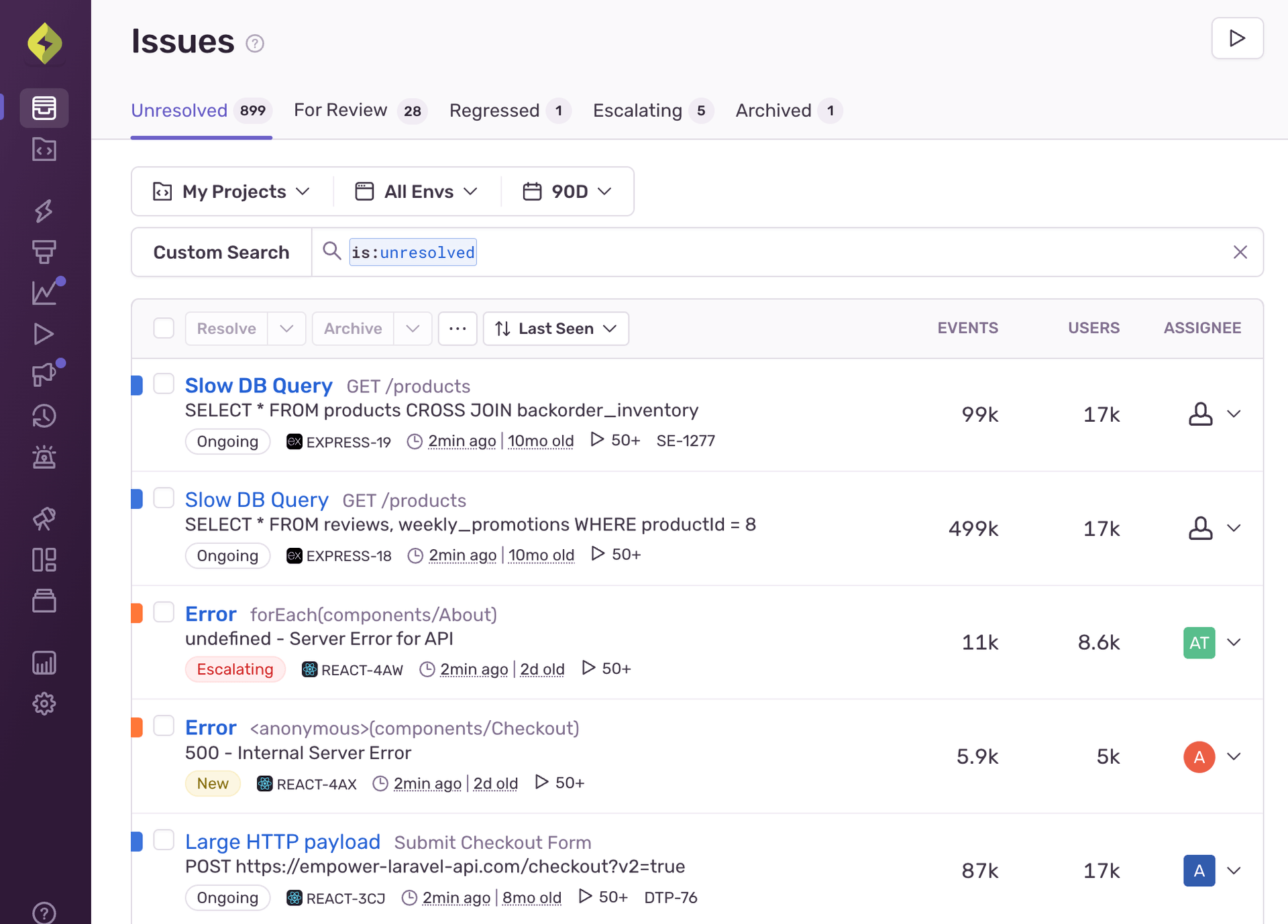The image size is (1288, 924).
Task: Open the Settings gear sidebar icon
Action: (x=44, y=703)
